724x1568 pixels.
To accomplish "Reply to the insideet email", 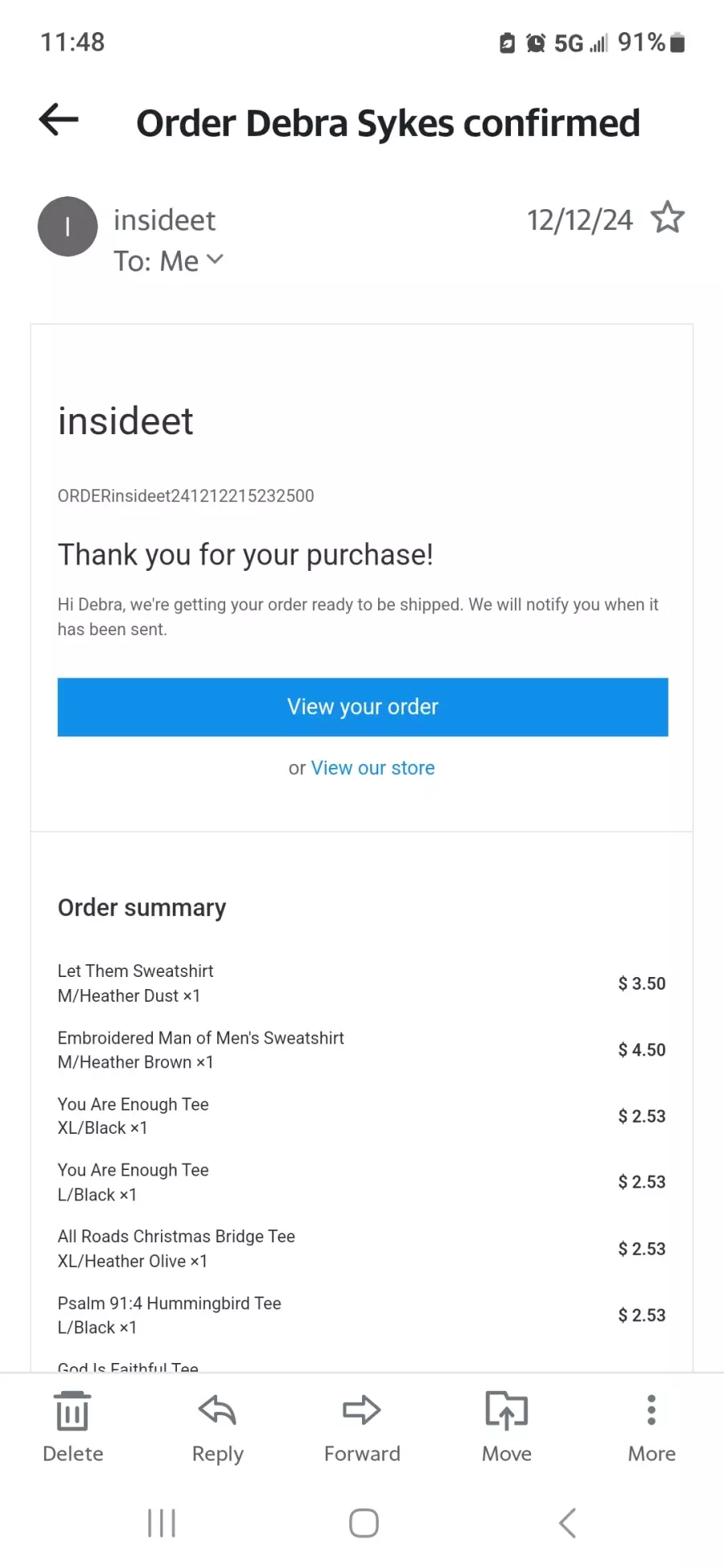I will pos(217,1426).
